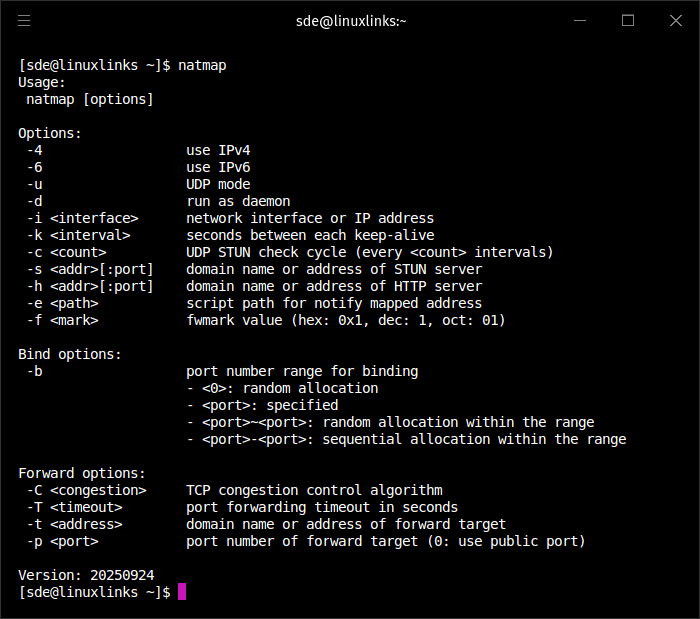Click the HTTP server description text

(x=334, y=286)
